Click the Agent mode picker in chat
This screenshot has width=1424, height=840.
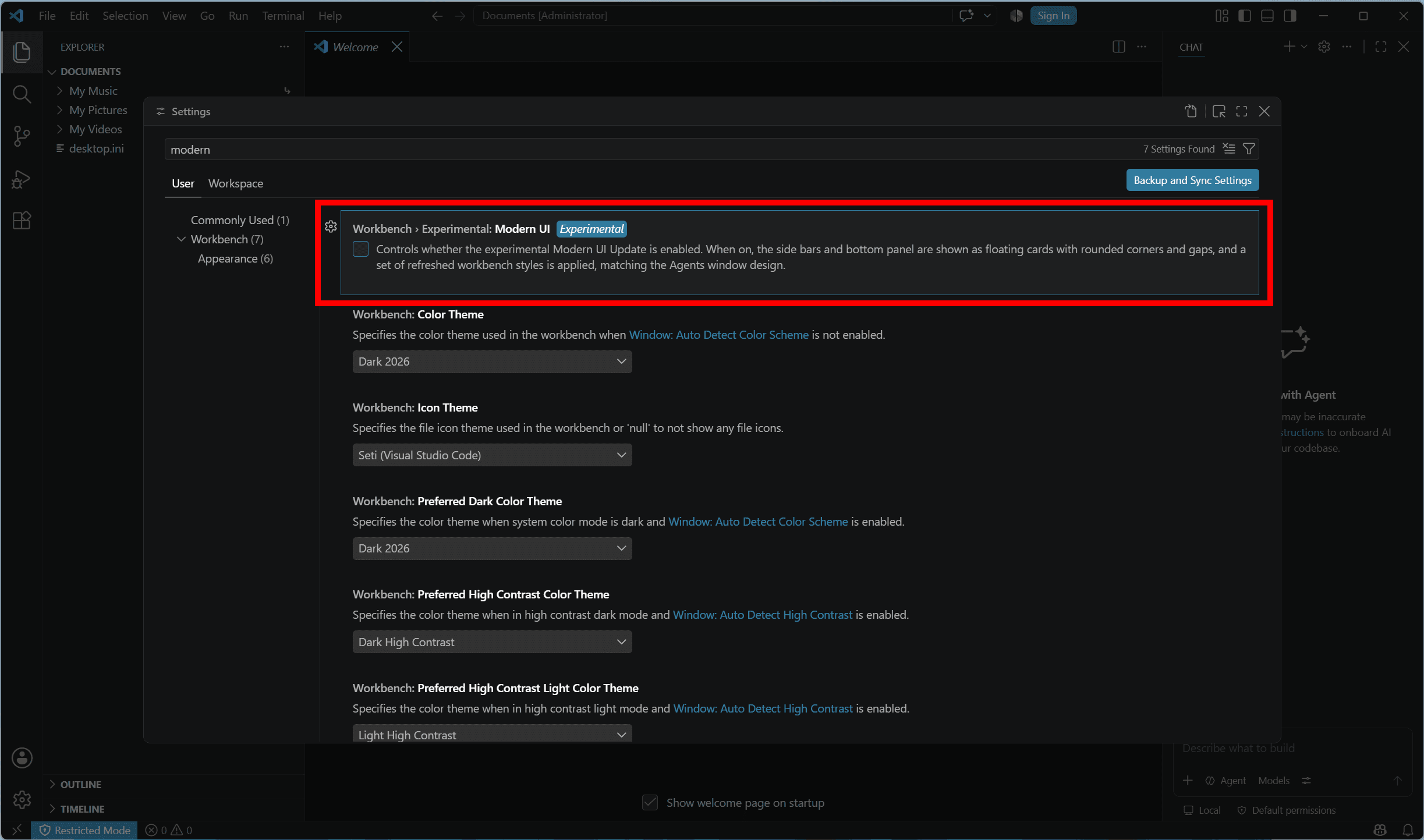[1225, 780]
